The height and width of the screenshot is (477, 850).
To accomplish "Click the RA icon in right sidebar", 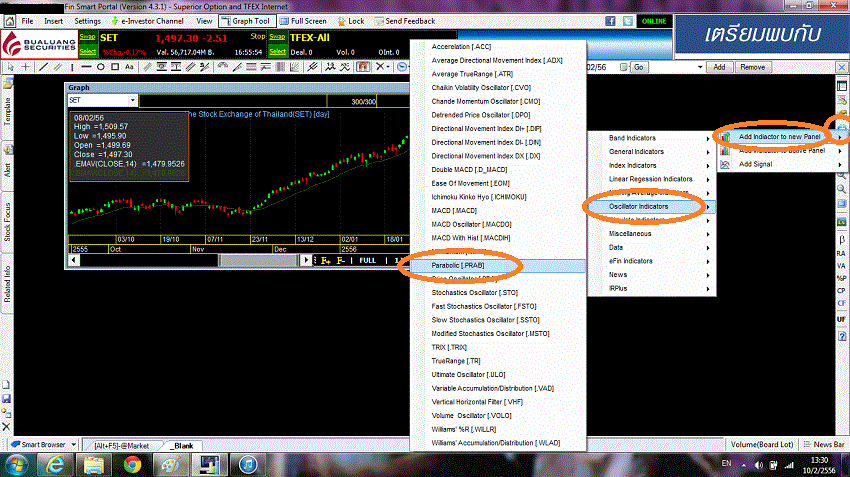I will click(841, 253).
